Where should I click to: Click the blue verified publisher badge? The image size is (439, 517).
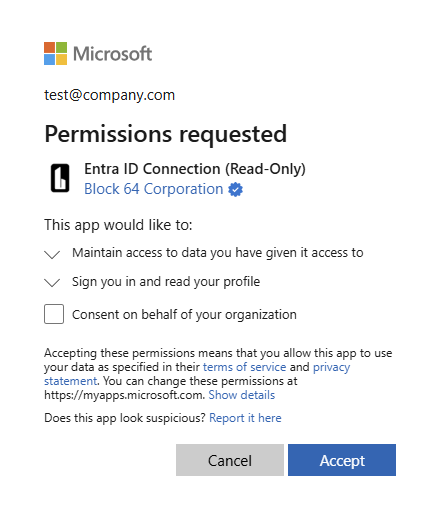pos(236,189)
